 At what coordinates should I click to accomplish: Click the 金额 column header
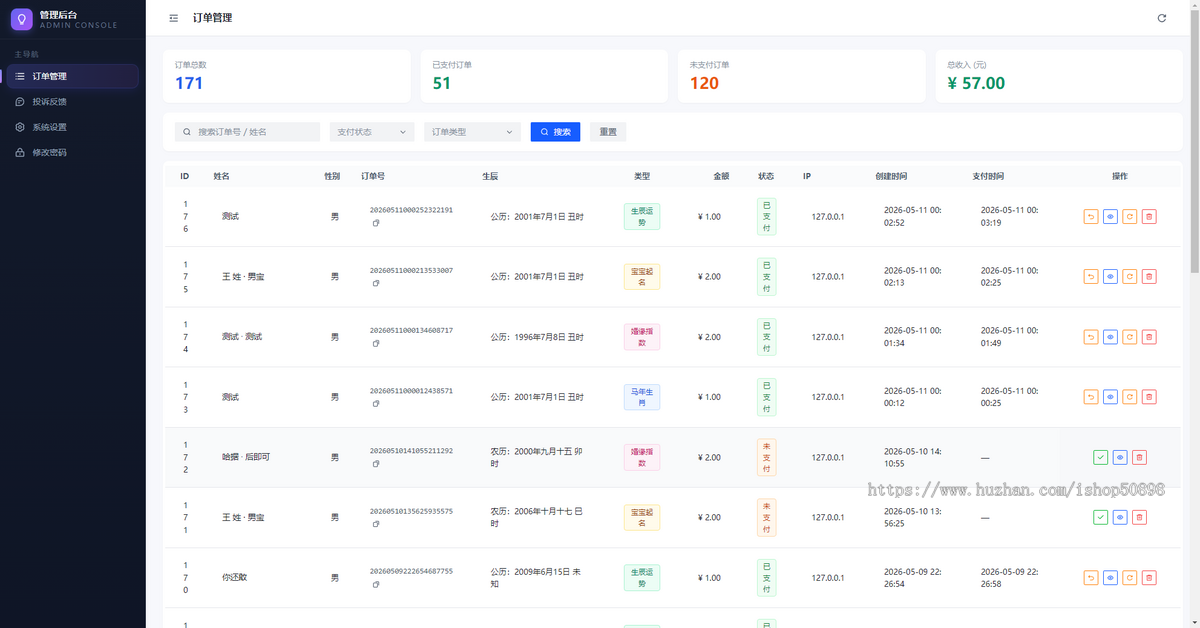click(721, 176)
